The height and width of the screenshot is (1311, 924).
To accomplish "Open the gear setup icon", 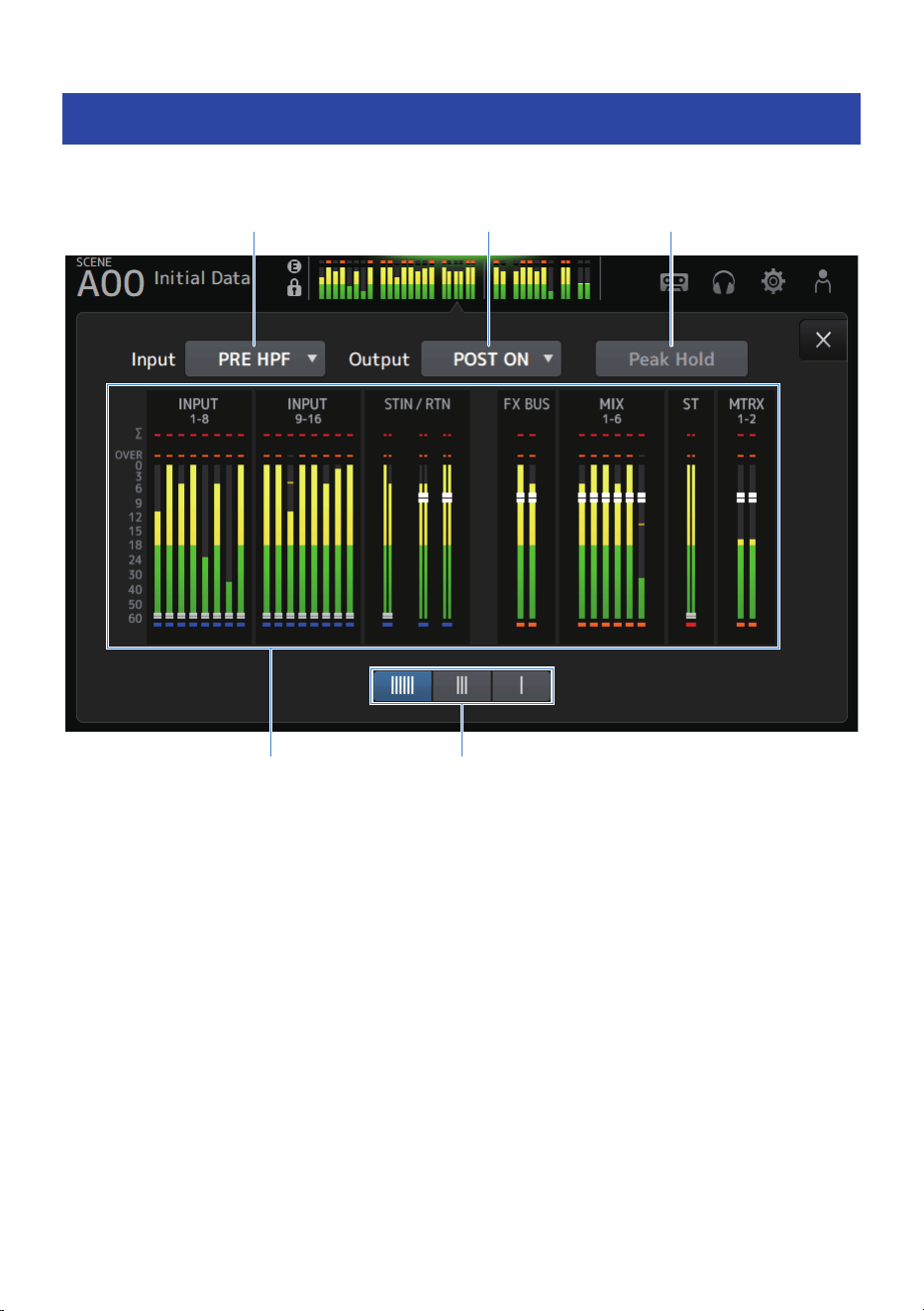I will [773, 281].
